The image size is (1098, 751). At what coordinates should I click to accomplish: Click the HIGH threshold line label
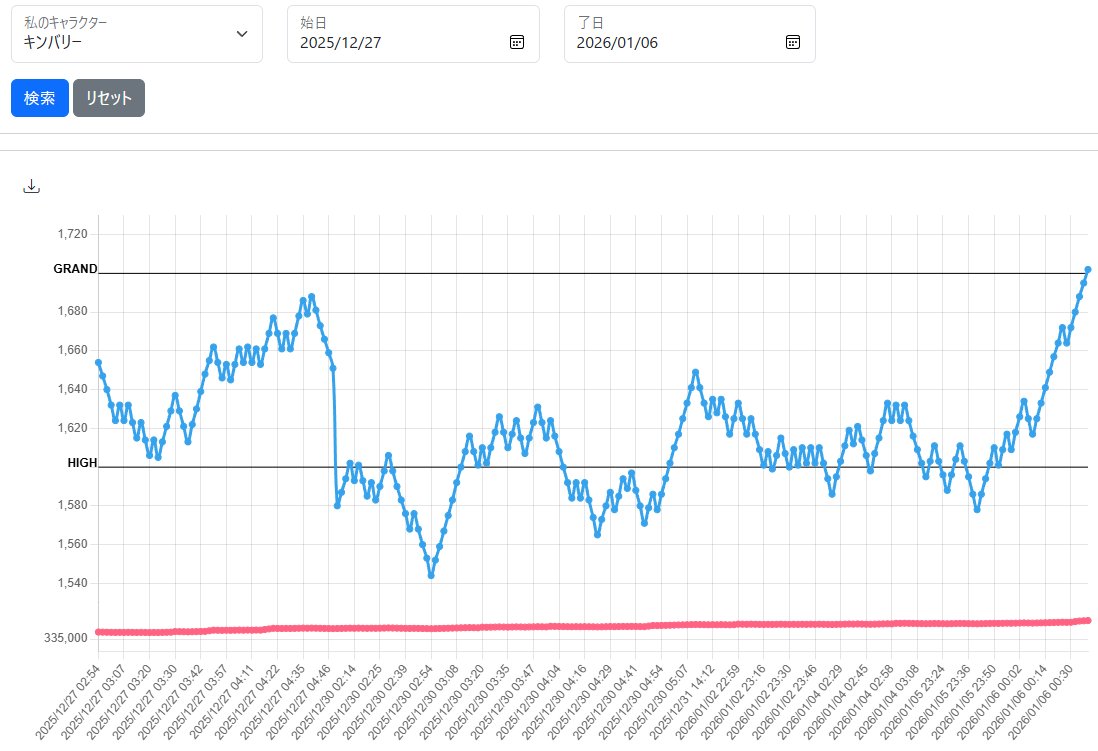82,463
